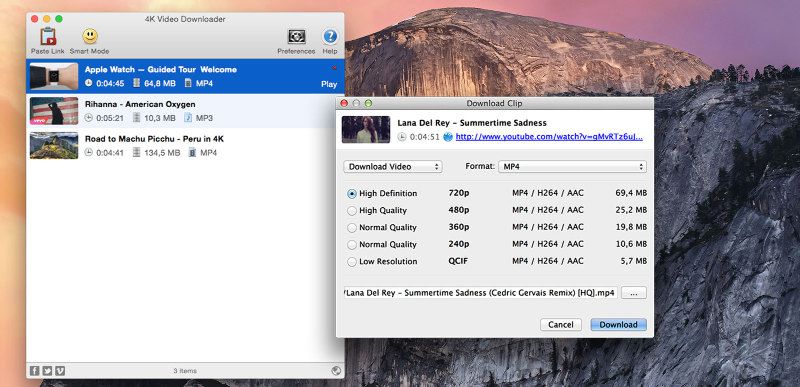Select Normal Quality 360p radio button
Image resolution: width=800 pixels, height=387 pixels.
tap(352, 228)
